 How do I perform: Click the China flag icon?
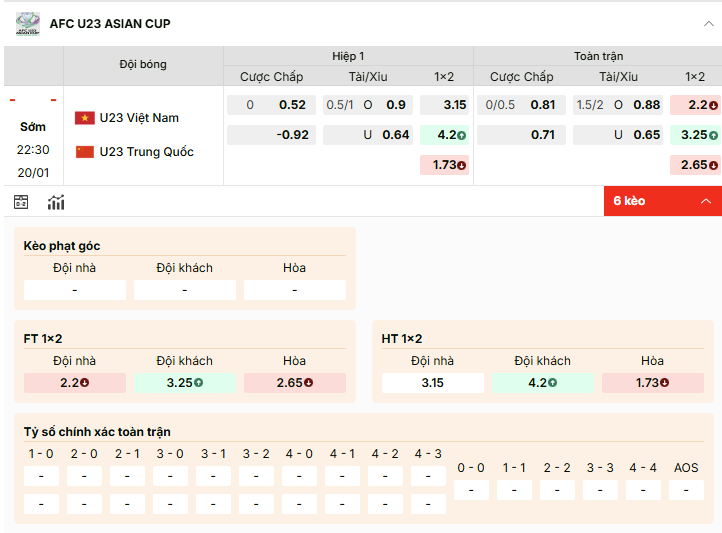[x=85, y=152]
